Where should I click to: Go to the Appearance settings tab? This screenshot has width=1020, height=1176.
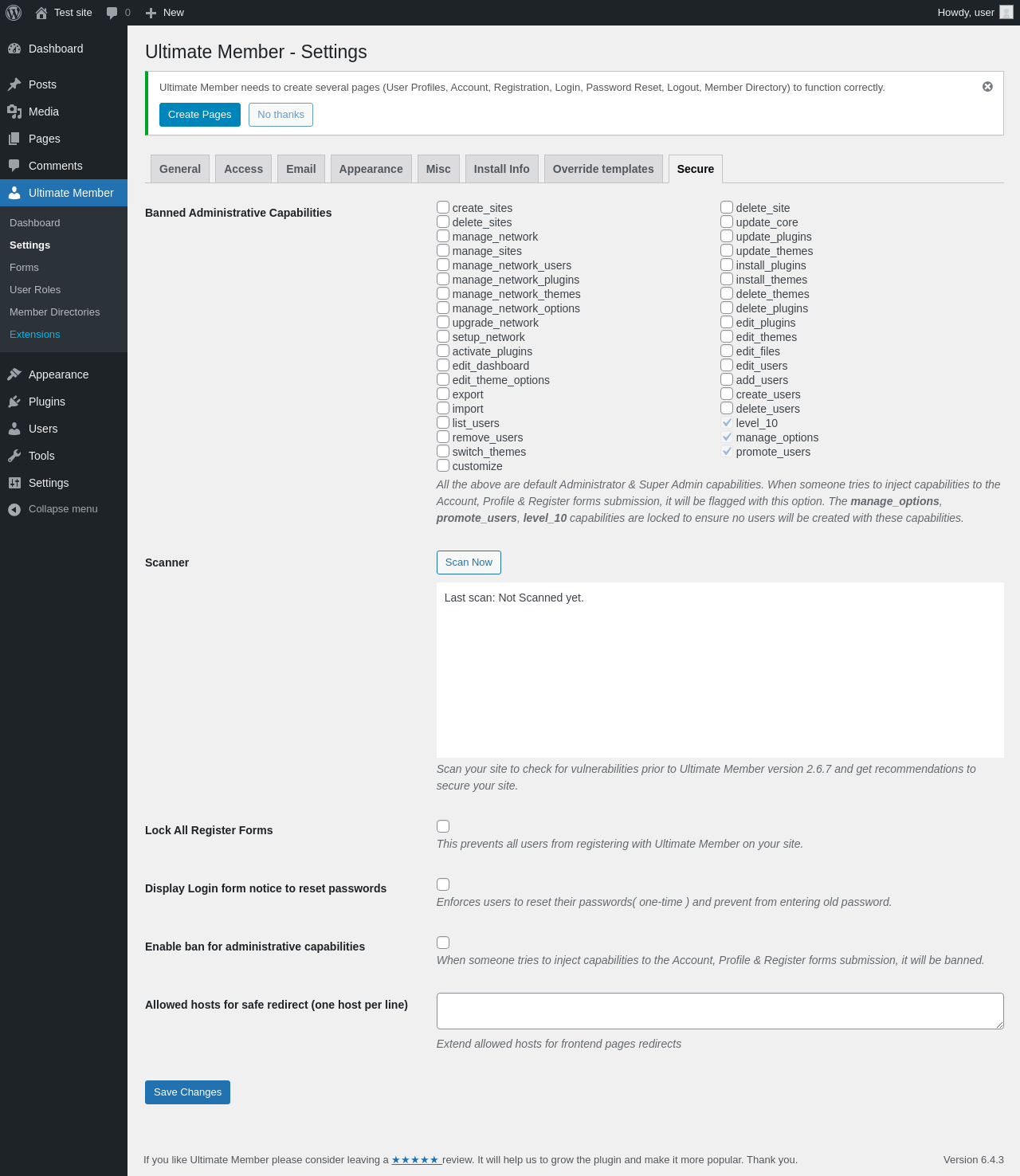tap(371, 169)
